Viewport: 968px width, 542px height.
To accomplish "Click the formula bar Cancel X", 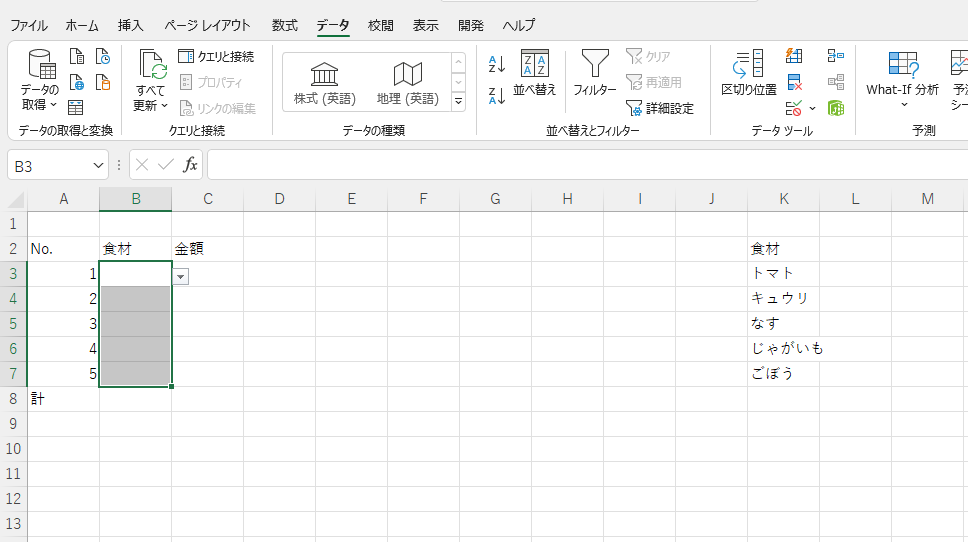I will click(x=142, y=165).
